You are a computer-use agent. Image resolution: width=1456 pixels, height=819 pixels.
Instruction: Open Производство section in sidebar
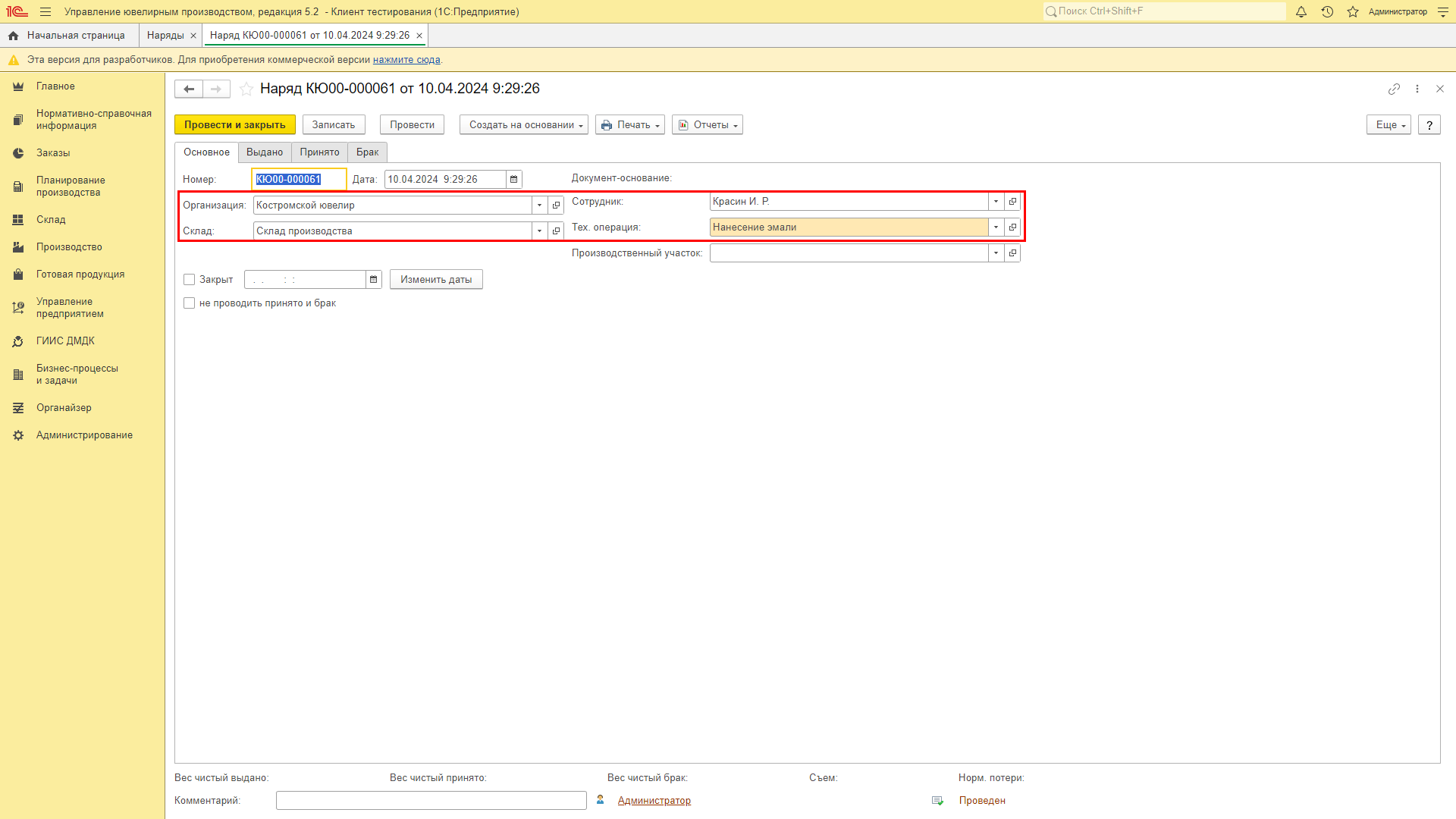pyautogui.click(x=69, y=247)
